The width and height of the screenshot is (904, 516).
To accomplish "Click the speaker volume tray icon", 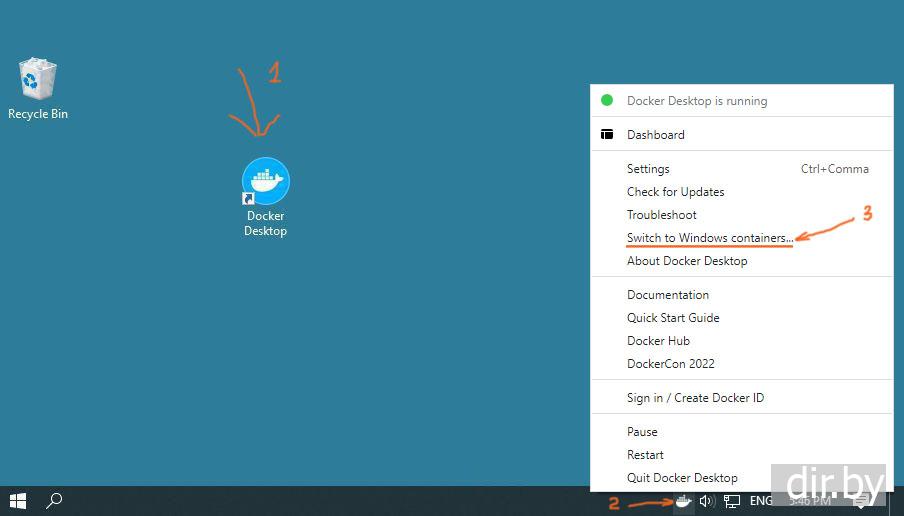I will (707, 501).
